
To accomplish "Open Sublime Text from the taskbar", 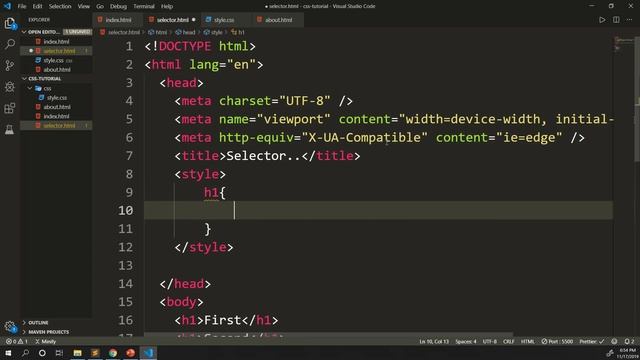I will 95,353.
